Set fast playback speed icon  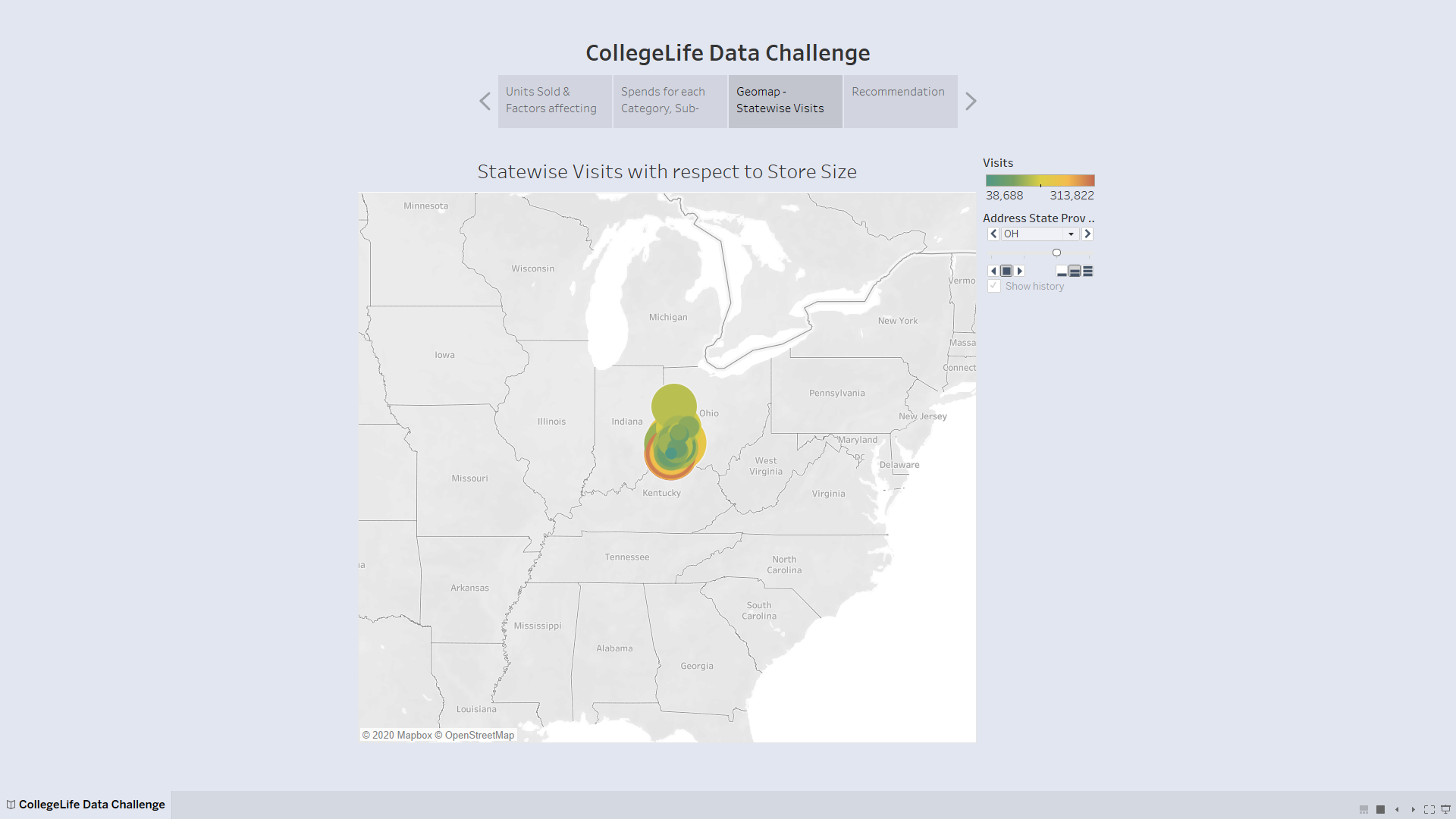coord(1087,271)
